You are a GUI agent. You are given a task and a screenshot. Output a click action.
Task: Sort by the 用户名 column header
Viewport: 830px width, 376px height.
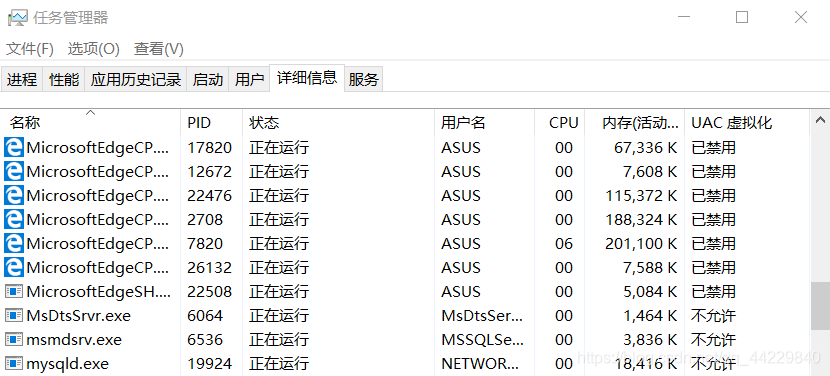(484, 123)
